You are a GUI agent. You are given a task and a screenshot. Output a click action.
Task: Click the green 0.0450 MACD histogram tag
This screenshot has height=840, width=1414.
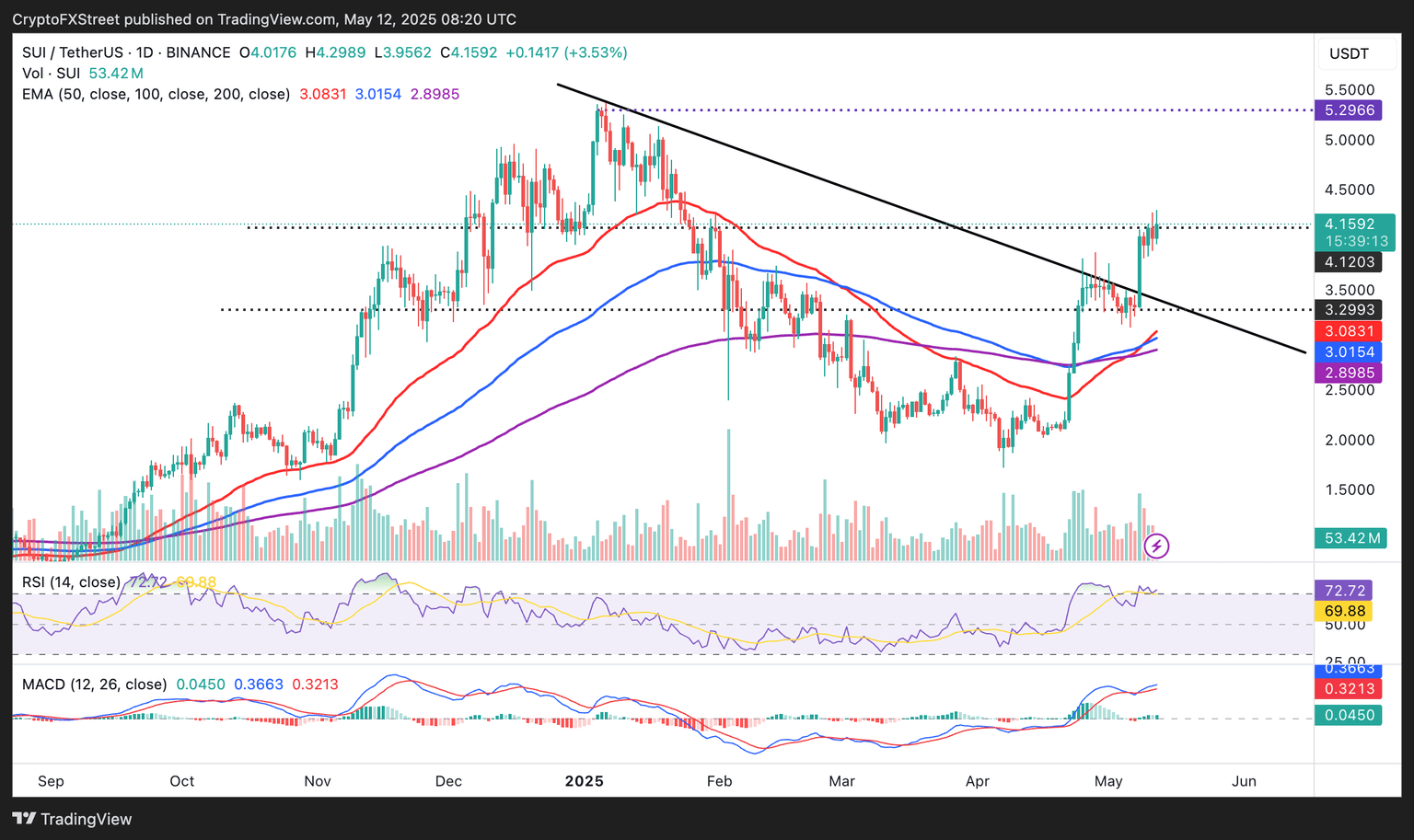[1349, 715]
